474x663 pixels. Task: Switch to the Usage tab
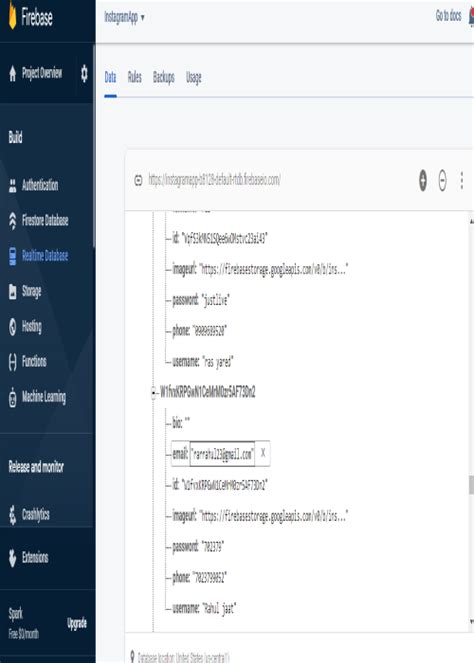click(x=194, y=78)
